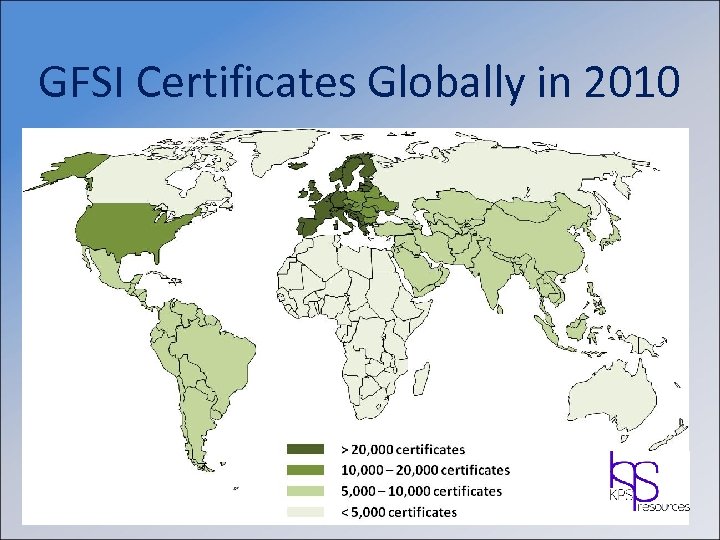Click the KPS Resources logo

point(649,483)
